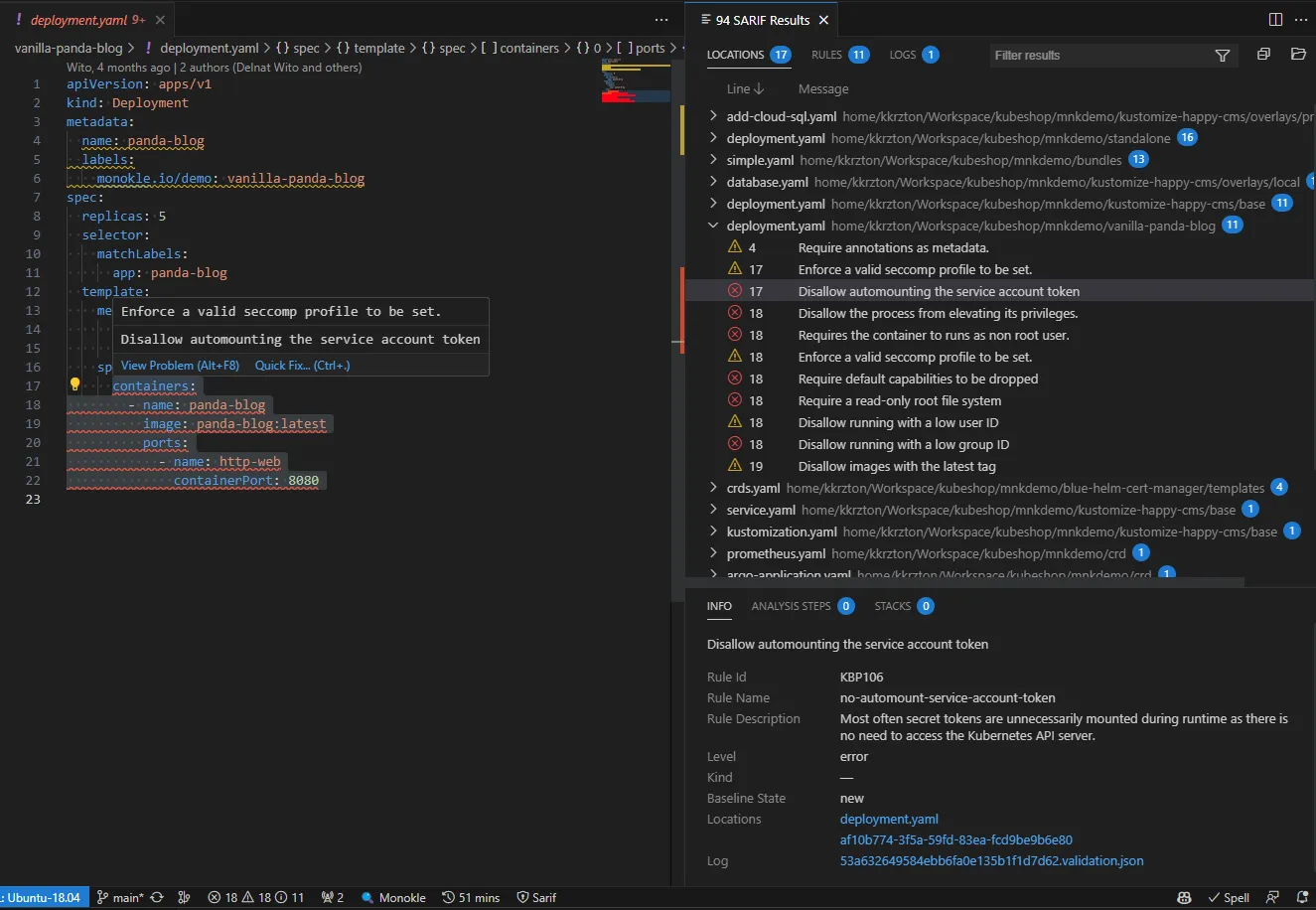Screen dimensions: 1316x910
Task: Expand the crds.yaml results group
Action: (713, 488)
